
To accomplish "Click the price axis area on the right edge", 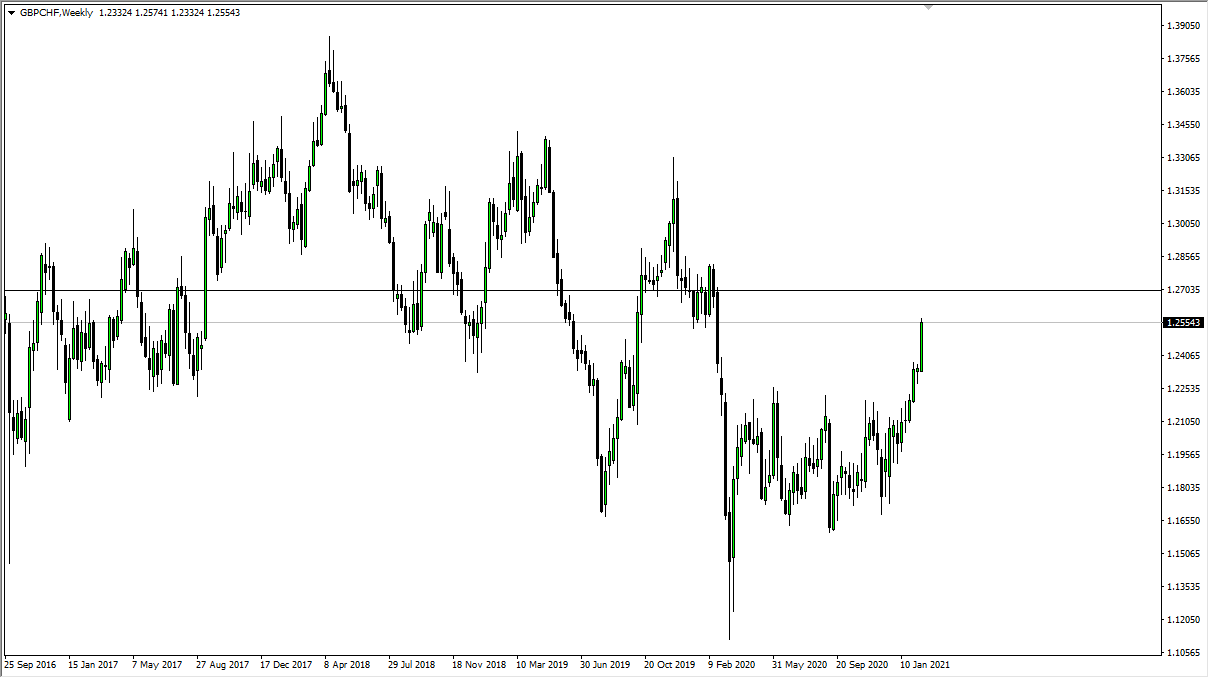I will 1183,400.
